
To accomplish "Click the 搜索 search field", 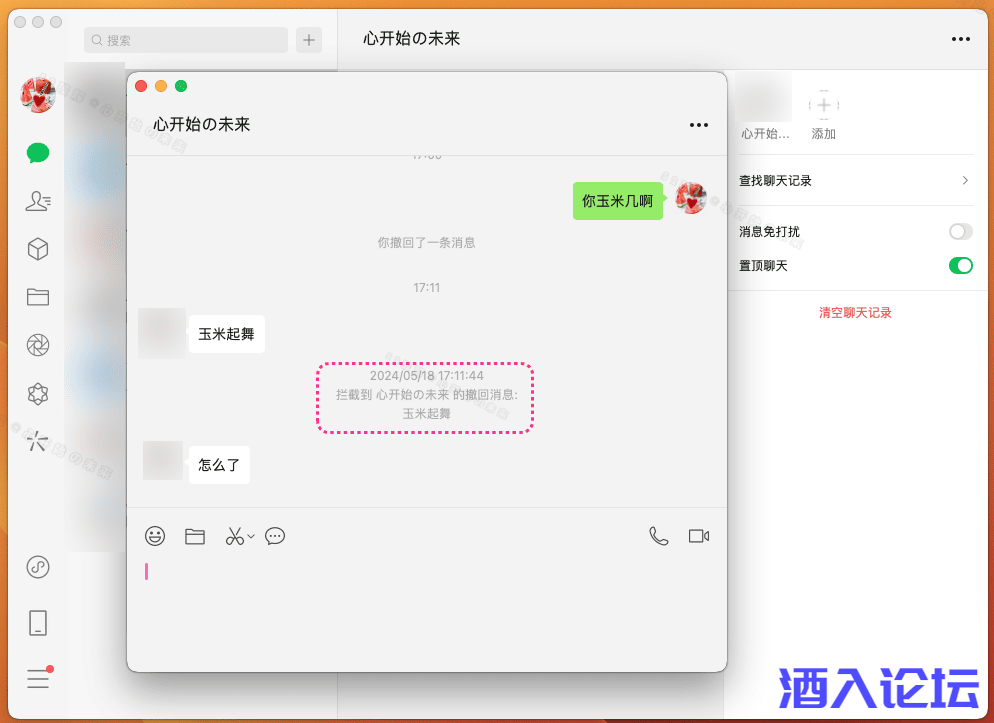I will tap(186, 40).
